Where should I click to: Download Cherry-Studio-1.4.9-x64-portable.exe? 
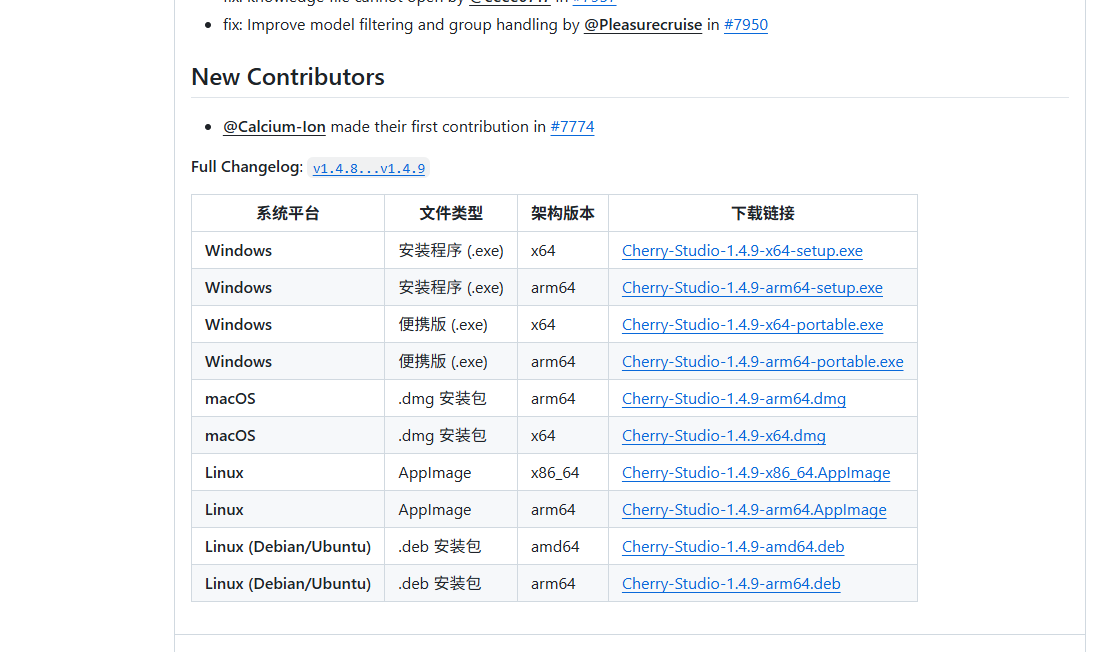pyautogui.click(x=752, y=325)
